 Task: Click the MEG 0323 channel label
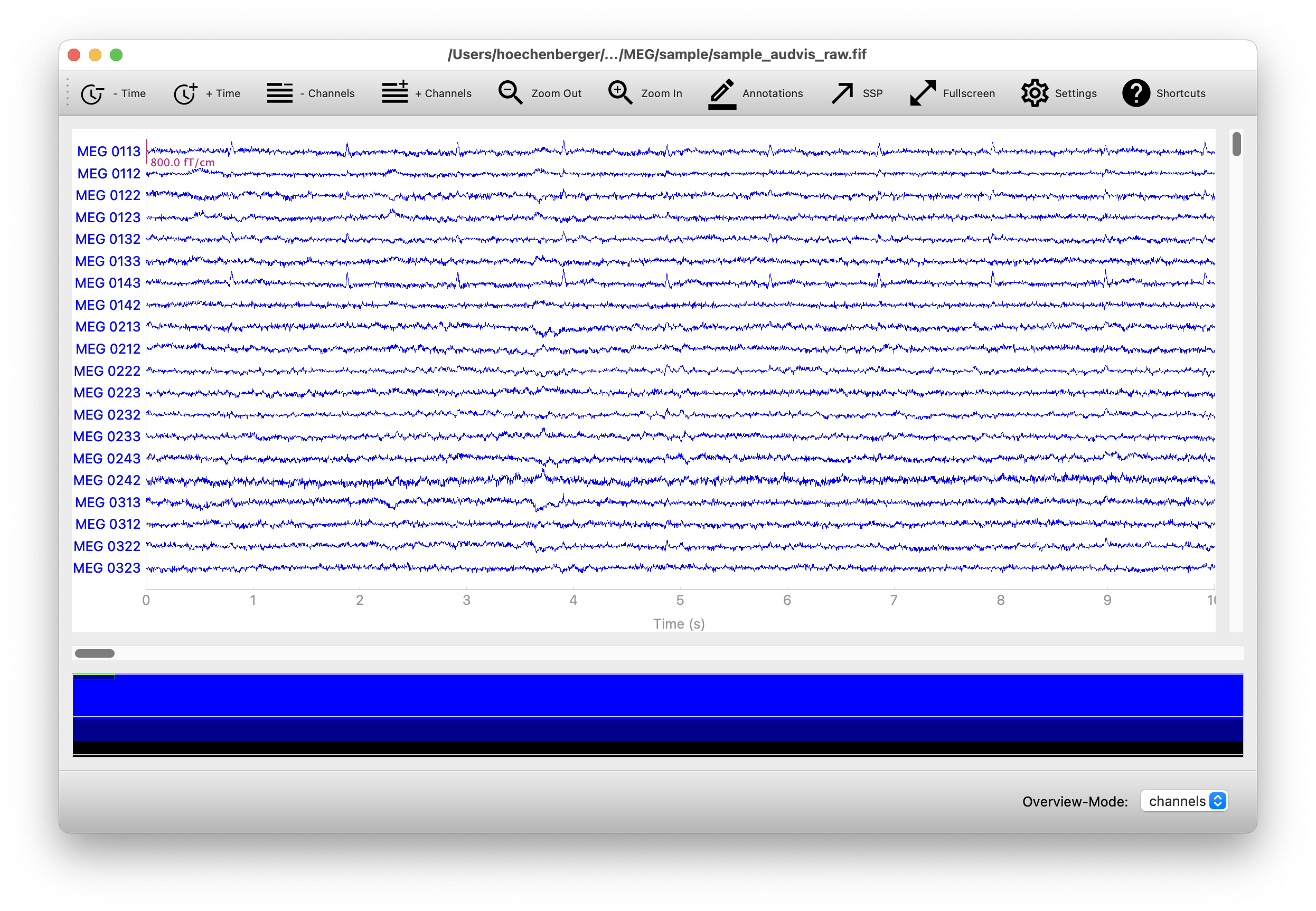107,568
